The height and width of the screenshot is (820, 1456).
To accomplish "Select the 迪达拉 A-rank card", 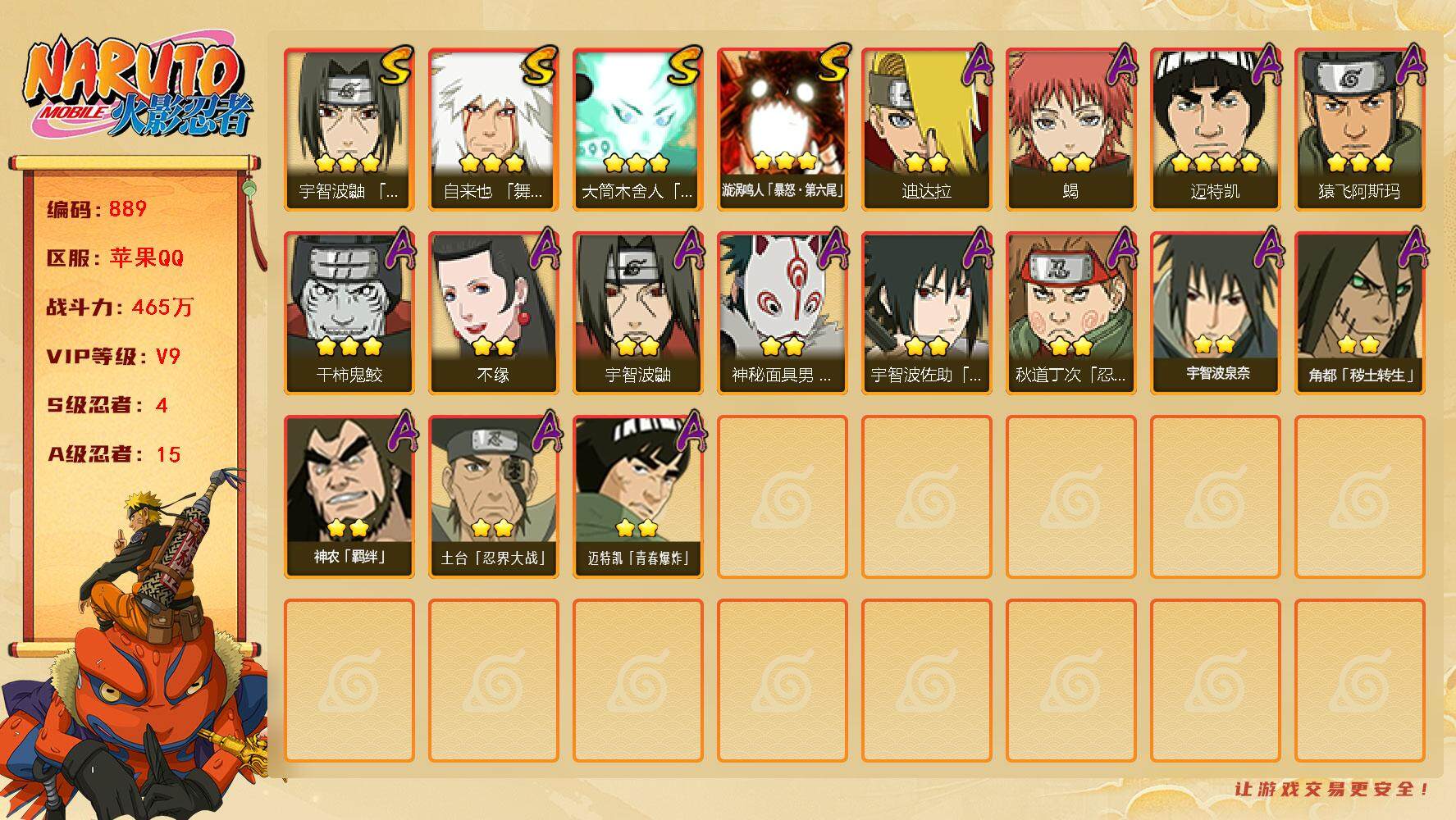I will click(926, 130).
